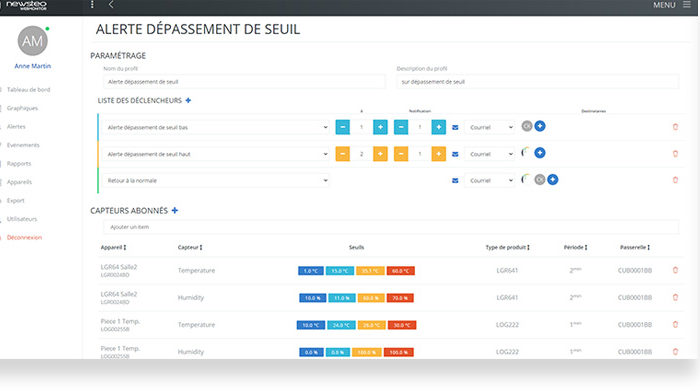Open the Rapports sidebar item
This screenshot has height=391, width=700.
click(19, 164)
